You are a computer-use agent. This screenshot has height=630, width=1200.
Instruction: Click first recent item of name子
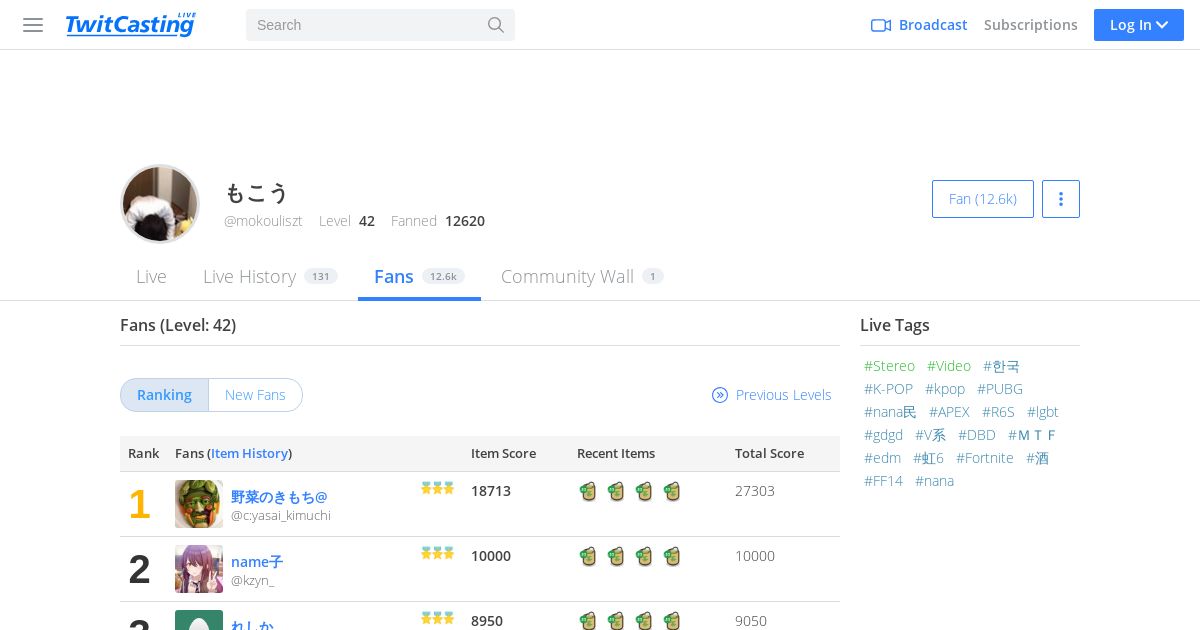coord(588,556)
